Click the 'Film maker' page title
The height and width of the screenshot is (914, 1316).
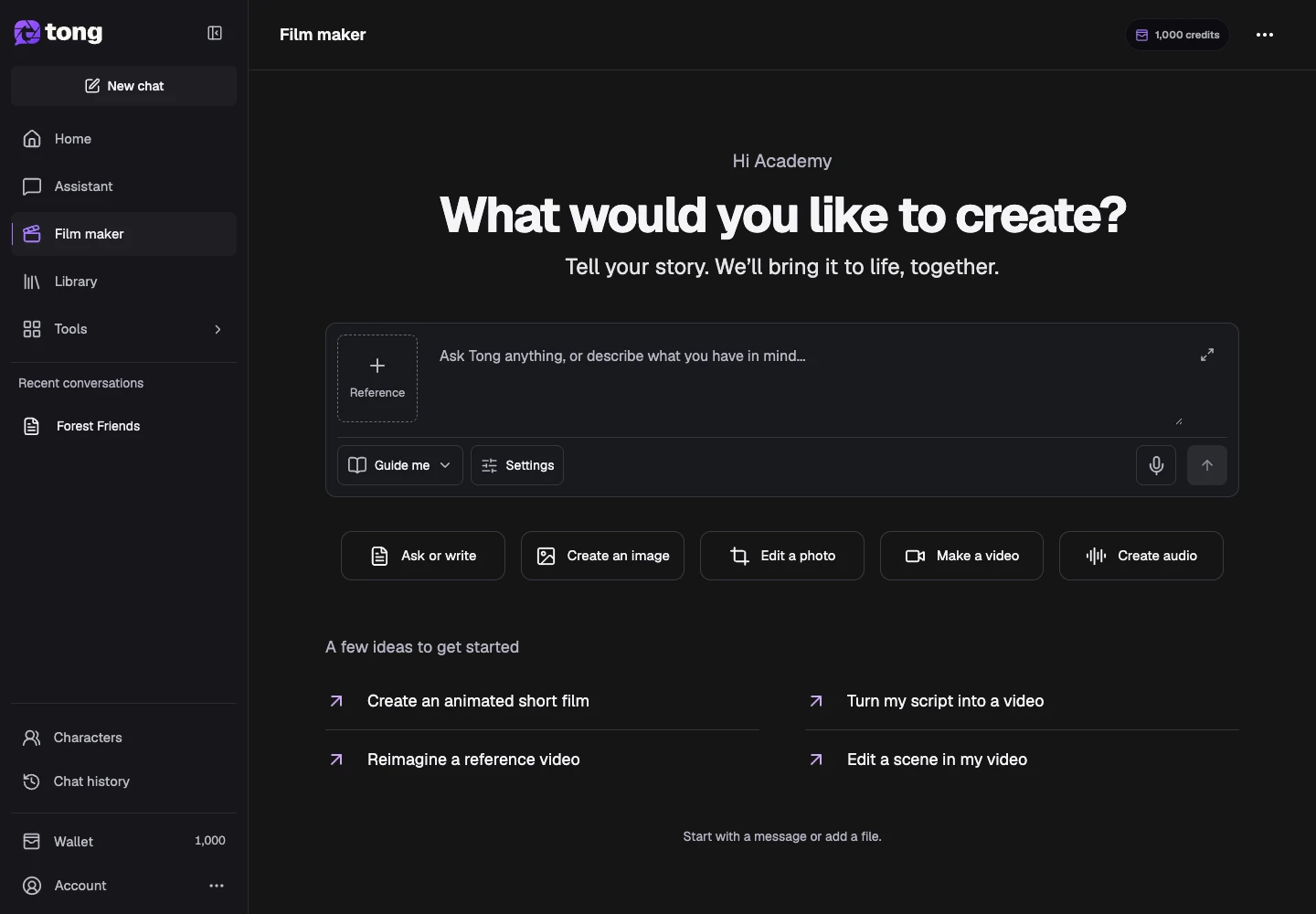click(x=323, y=35)
